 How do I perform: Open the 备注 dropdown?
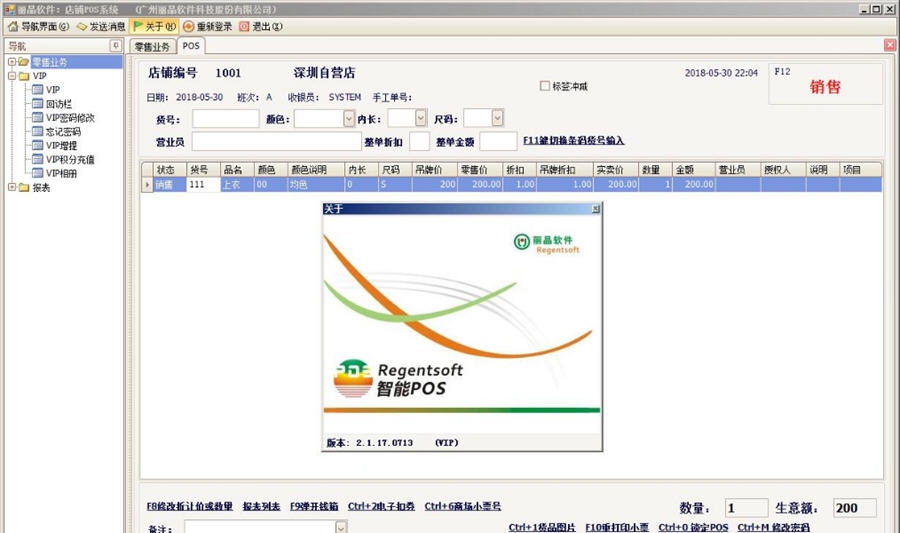click(341, 527)
